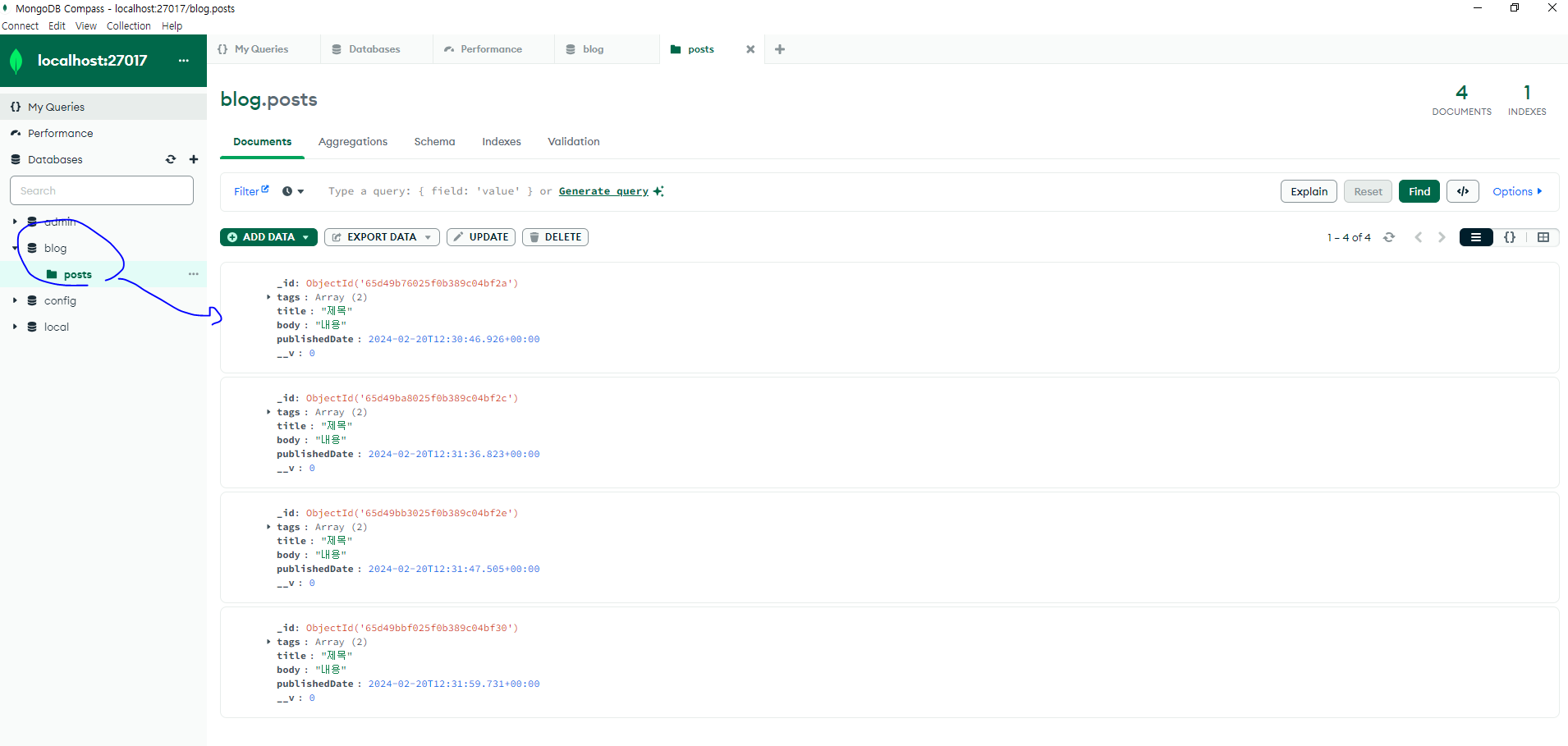Click the local database icon
This screenshot has height=746, width=1568.
pyautogui.click(x=32, y=327)
